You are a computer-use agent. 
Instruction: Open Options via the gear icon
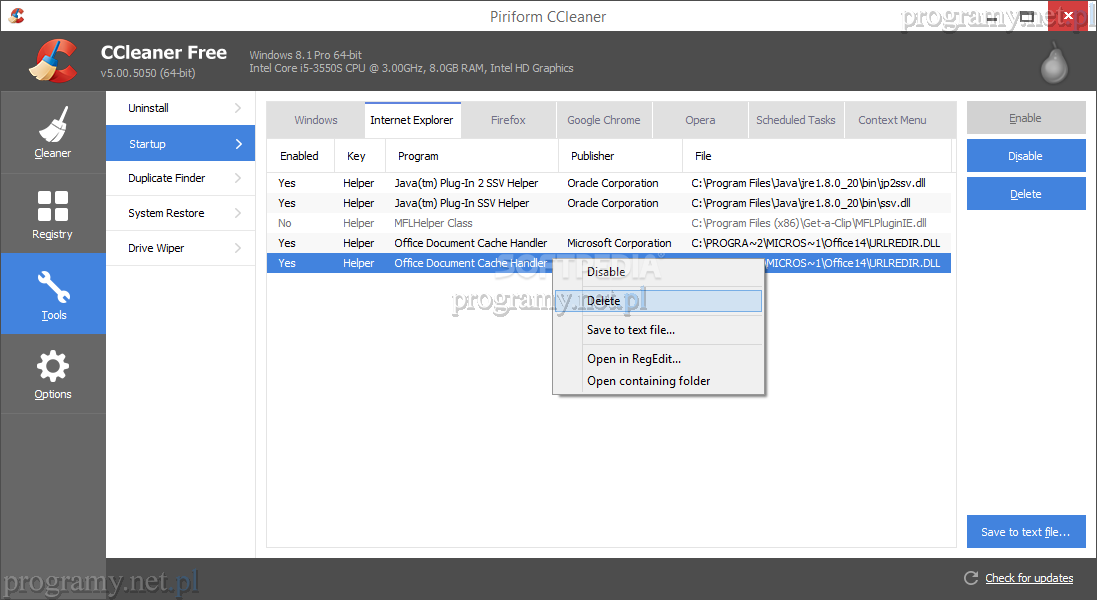coord(52,366)
